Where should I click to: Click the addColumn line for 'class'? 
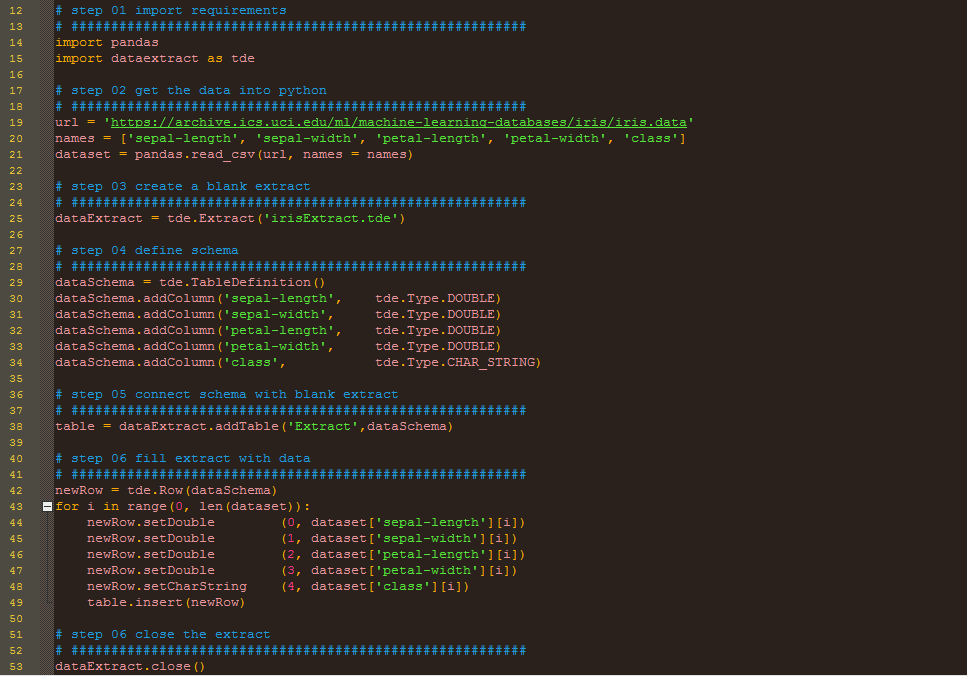click(200, 362)
